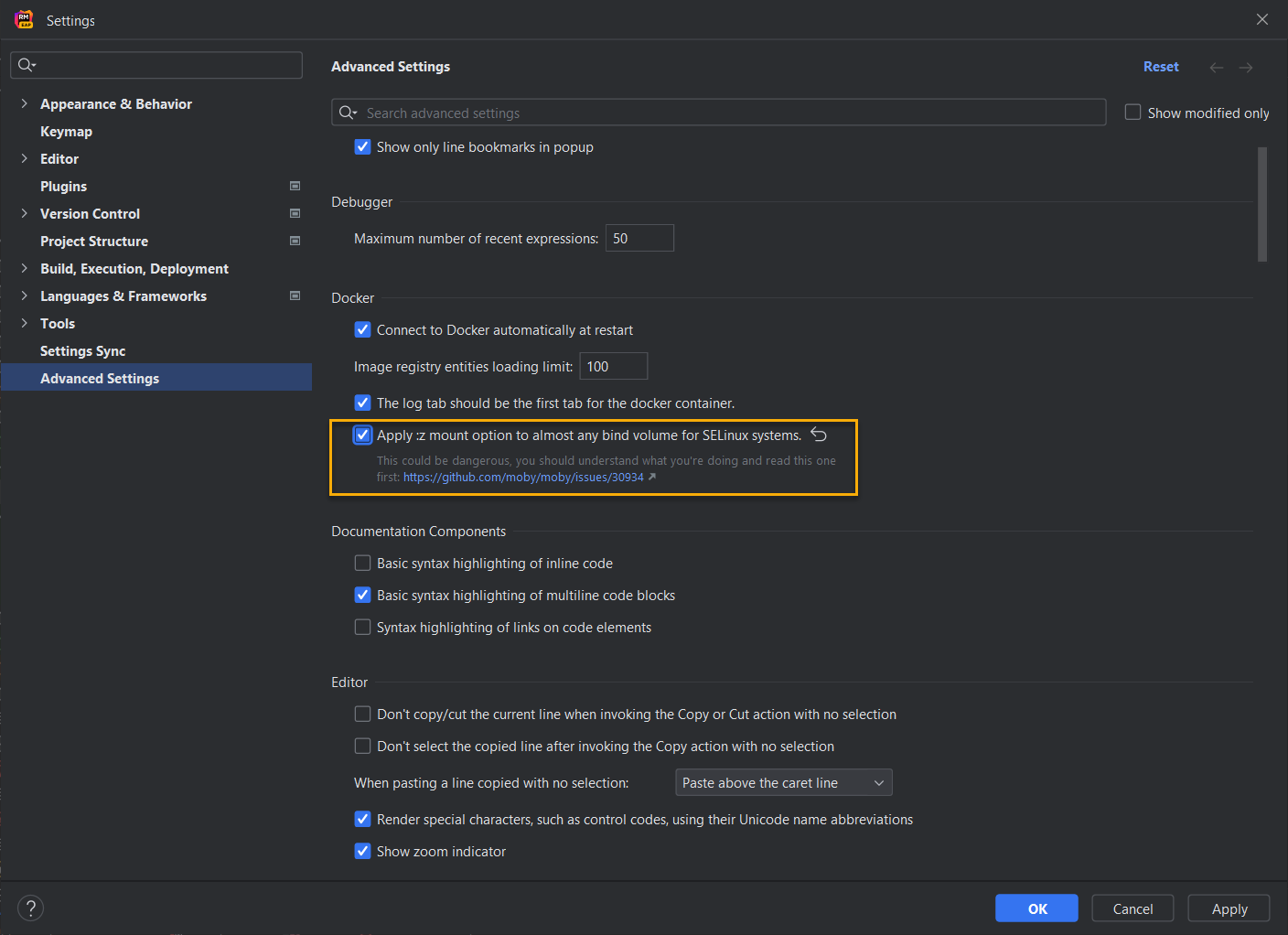The height and width of the screenshot is (935, 1288).
Task: Expand Build, Execution, Deployment node
Action: [24, 268]
